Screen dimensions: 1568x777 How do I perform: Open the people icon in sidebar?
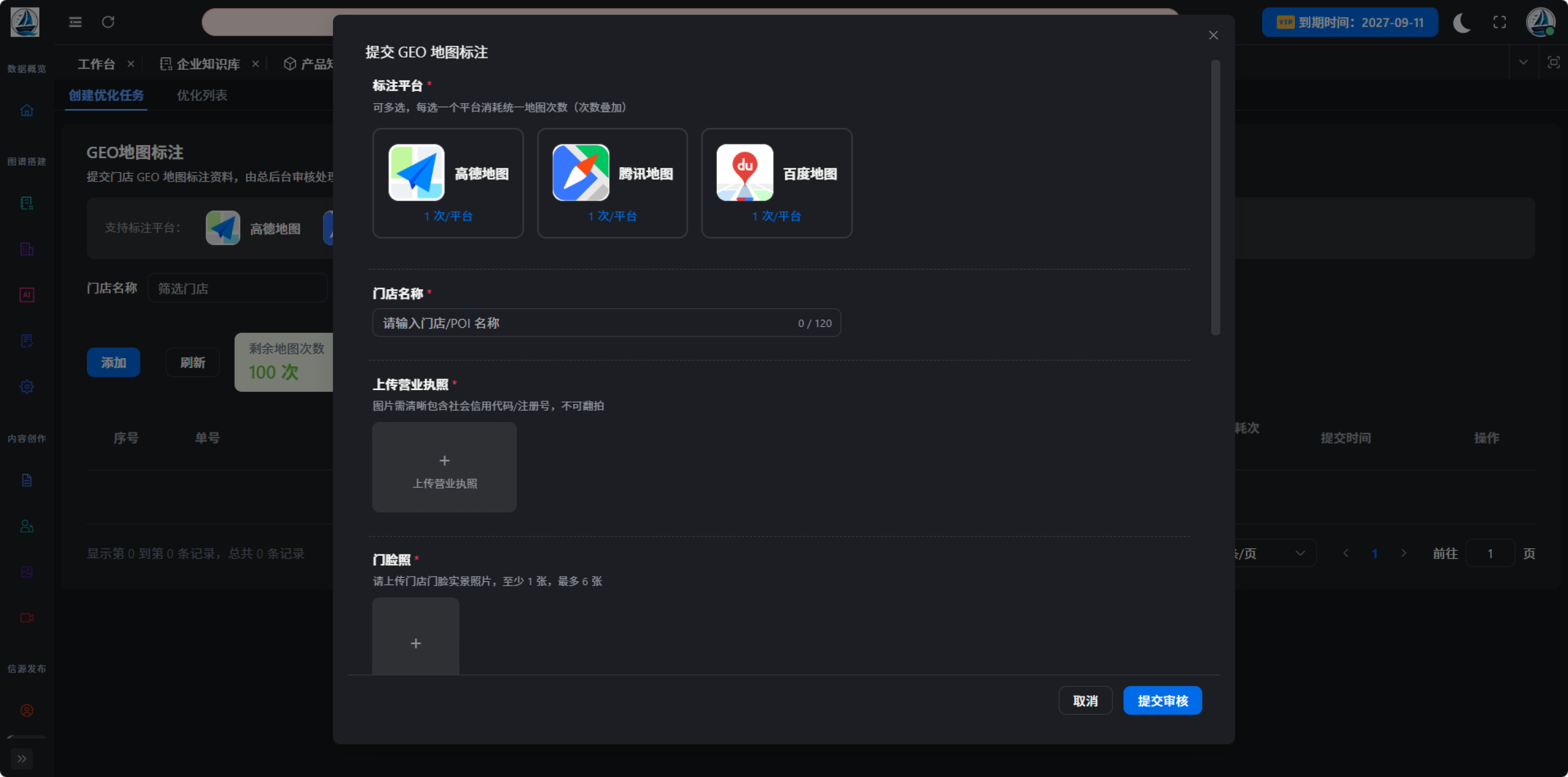(x=27, y=526)
